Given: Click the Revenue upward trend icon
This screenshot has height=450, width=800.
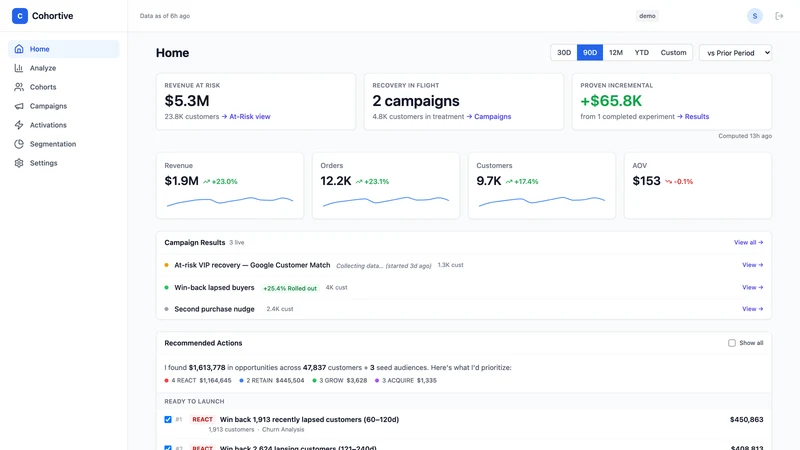Looking at the screenshot, I should click(206, 182).
